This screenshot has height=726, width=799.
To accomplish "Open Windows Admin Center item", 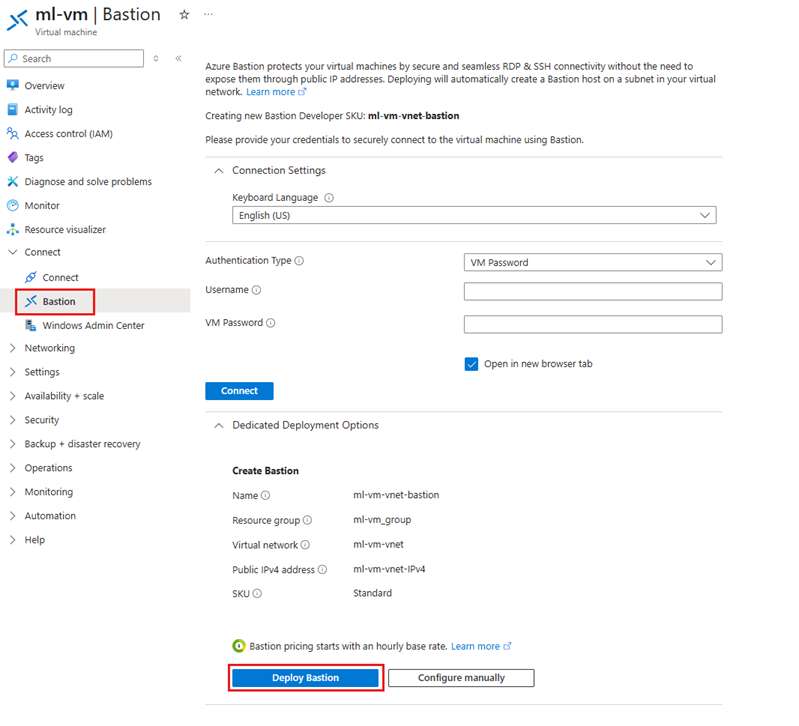I will (93, 326).
